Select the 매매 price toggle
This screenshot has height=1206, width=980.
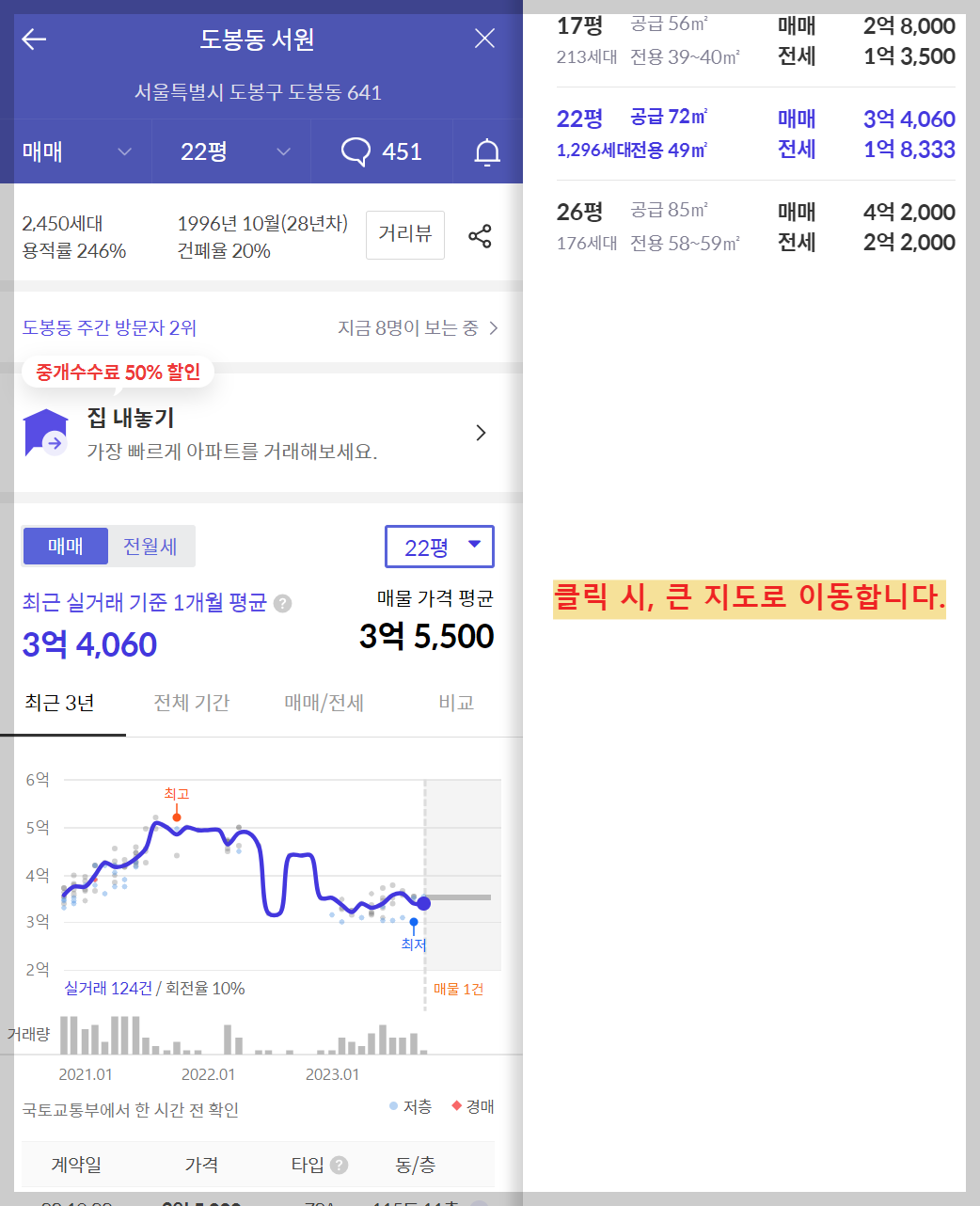pyautogui.click(x=65, y=546)
